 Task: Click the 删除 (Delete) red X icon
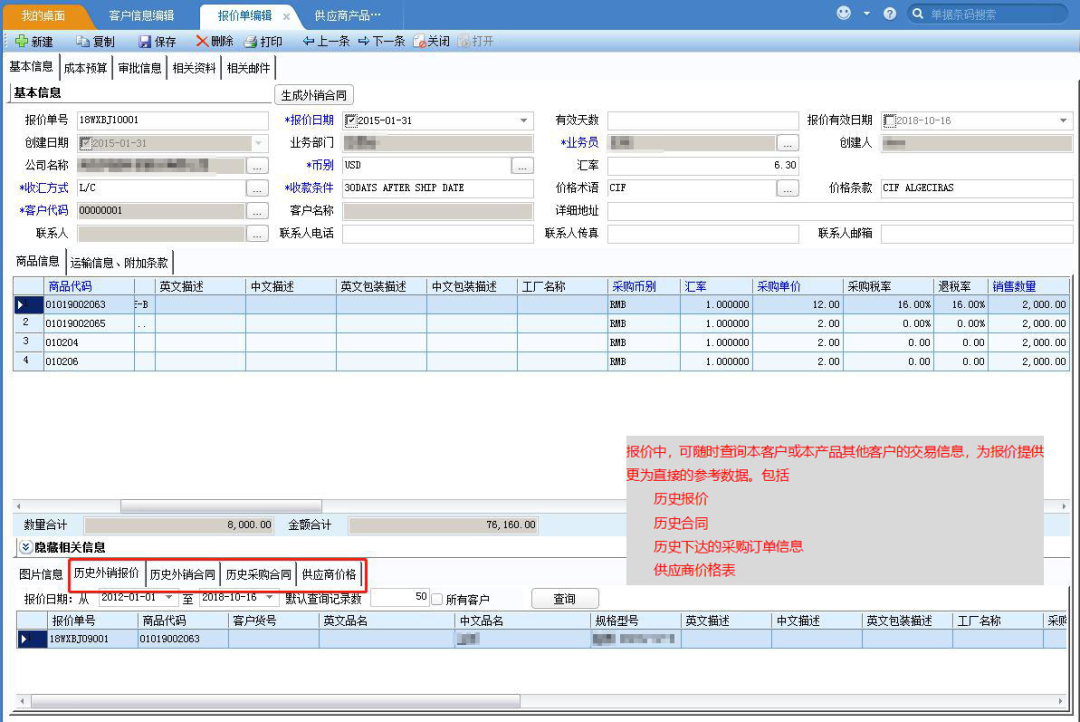[202, 42]
